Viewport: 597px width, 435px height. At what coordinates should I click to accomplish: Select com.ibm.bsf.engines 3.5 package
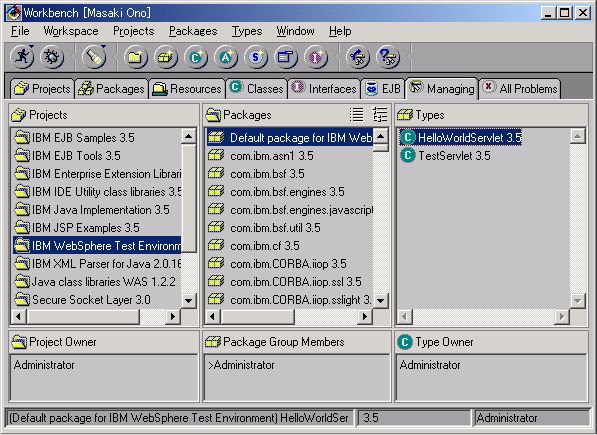pyautogui.click(x=290, y=191)
